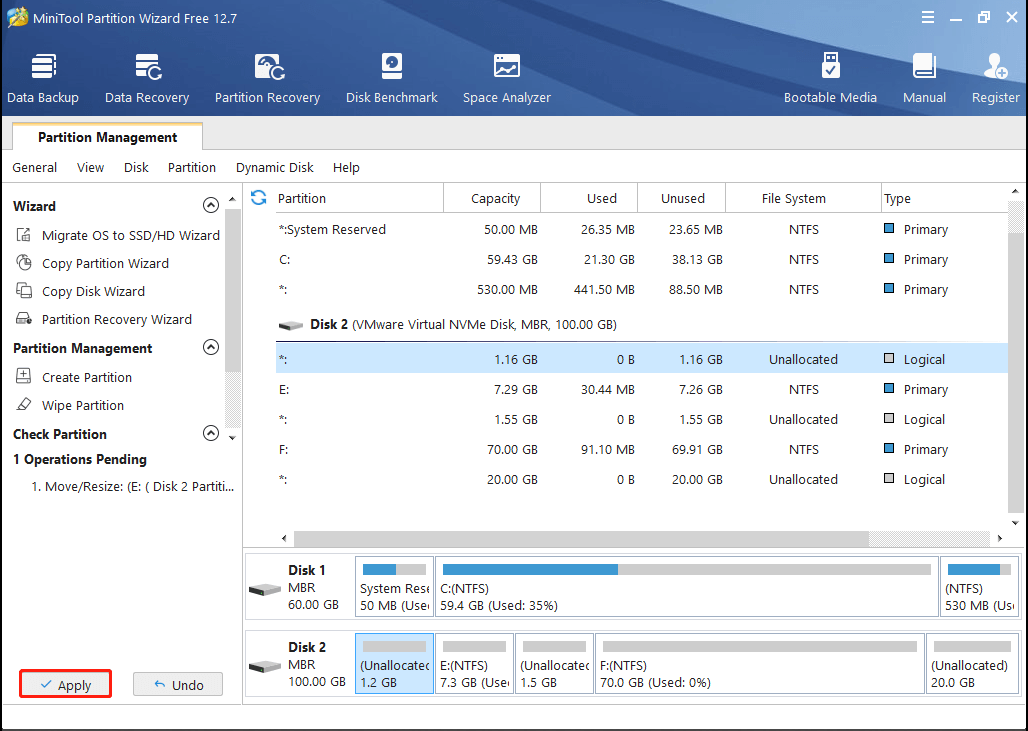Click the Wipe Partition link
This screenshot has width=1028, height=731.
[x=83, y=405]
